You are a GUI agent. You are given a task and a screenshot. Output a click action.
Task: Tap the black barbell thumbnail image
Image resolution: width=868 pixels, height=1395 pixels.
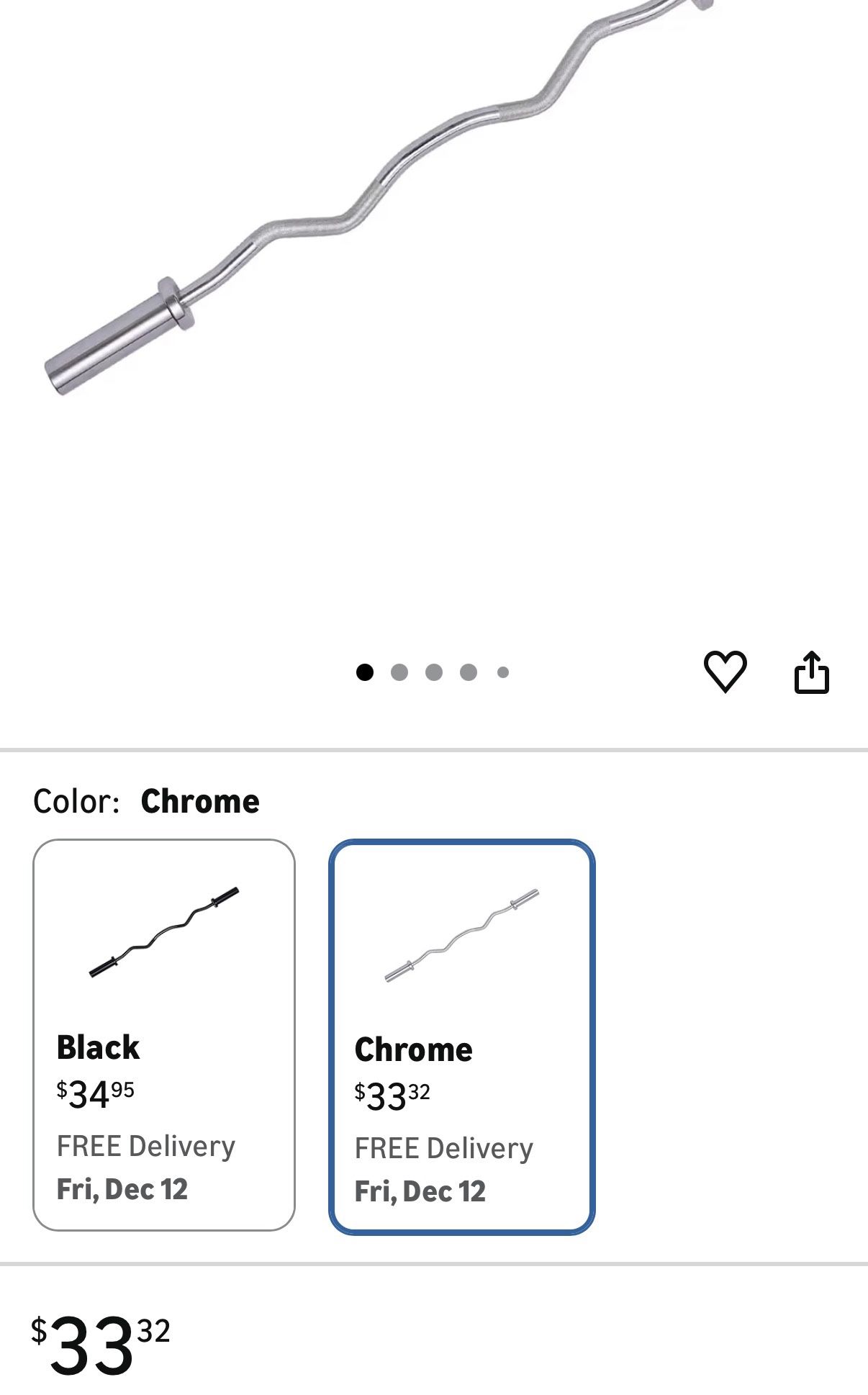coord(164,932)
